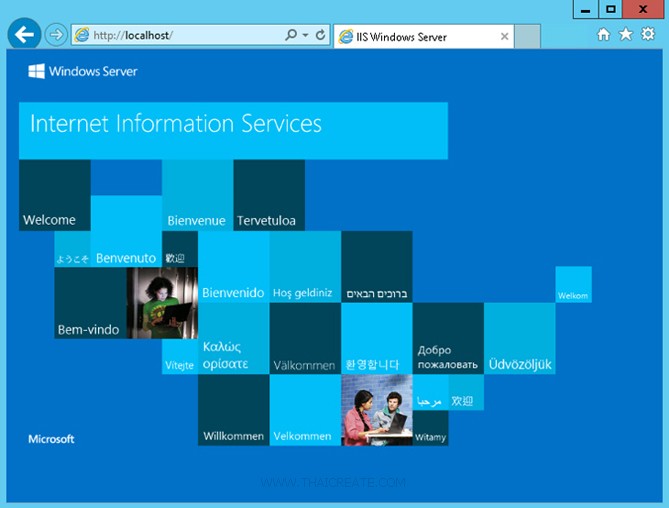Click the Welkom tile
Viewport: 669px width, 508px height.
[573, 284]
